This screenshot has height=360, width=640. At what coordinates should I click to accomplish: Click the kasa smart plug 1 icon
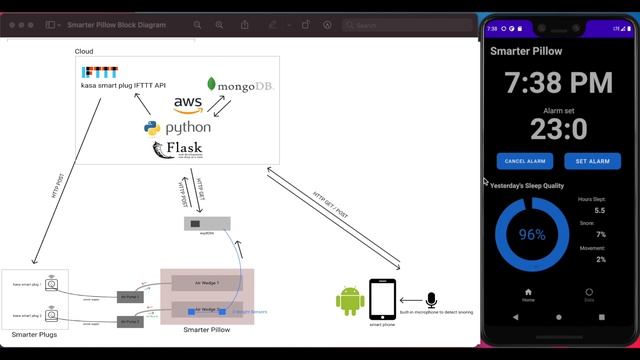click(x=51, y=283)
